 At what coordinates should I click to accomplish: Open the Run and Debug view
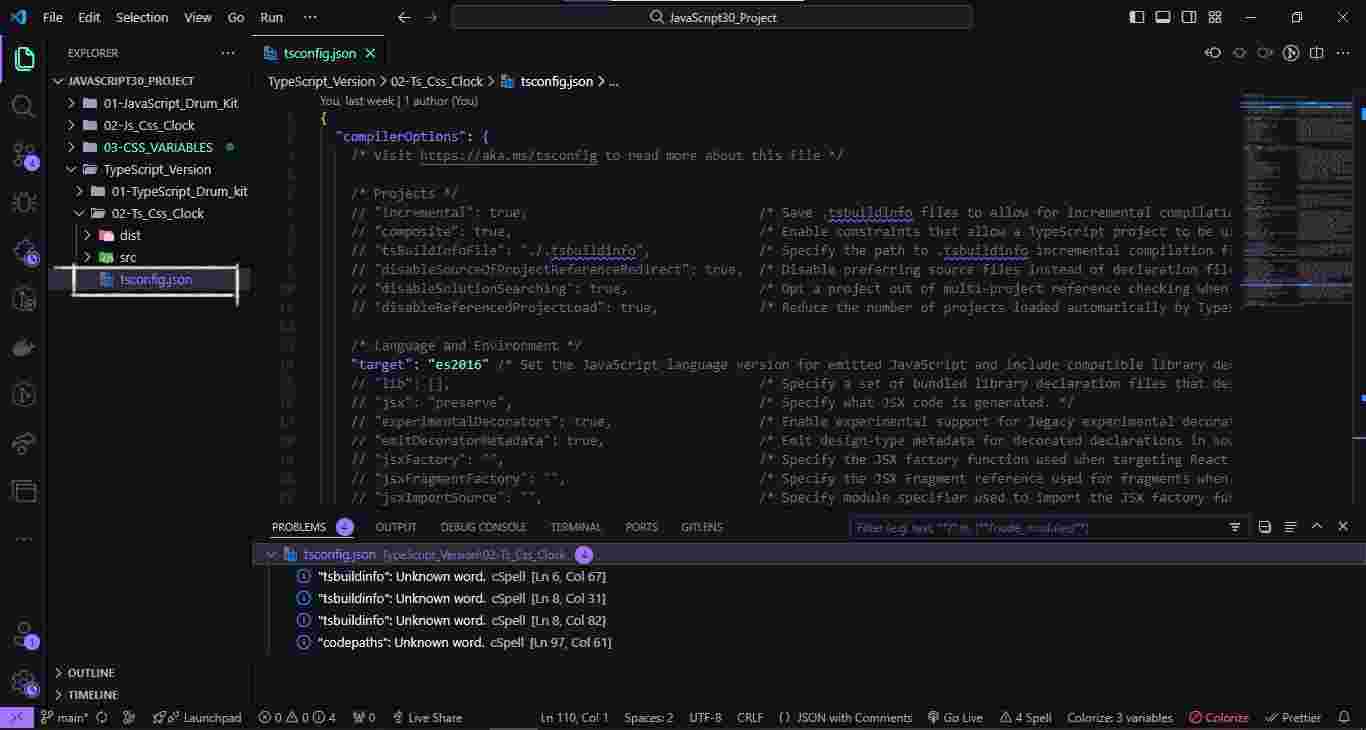click(x=24, y=202)
